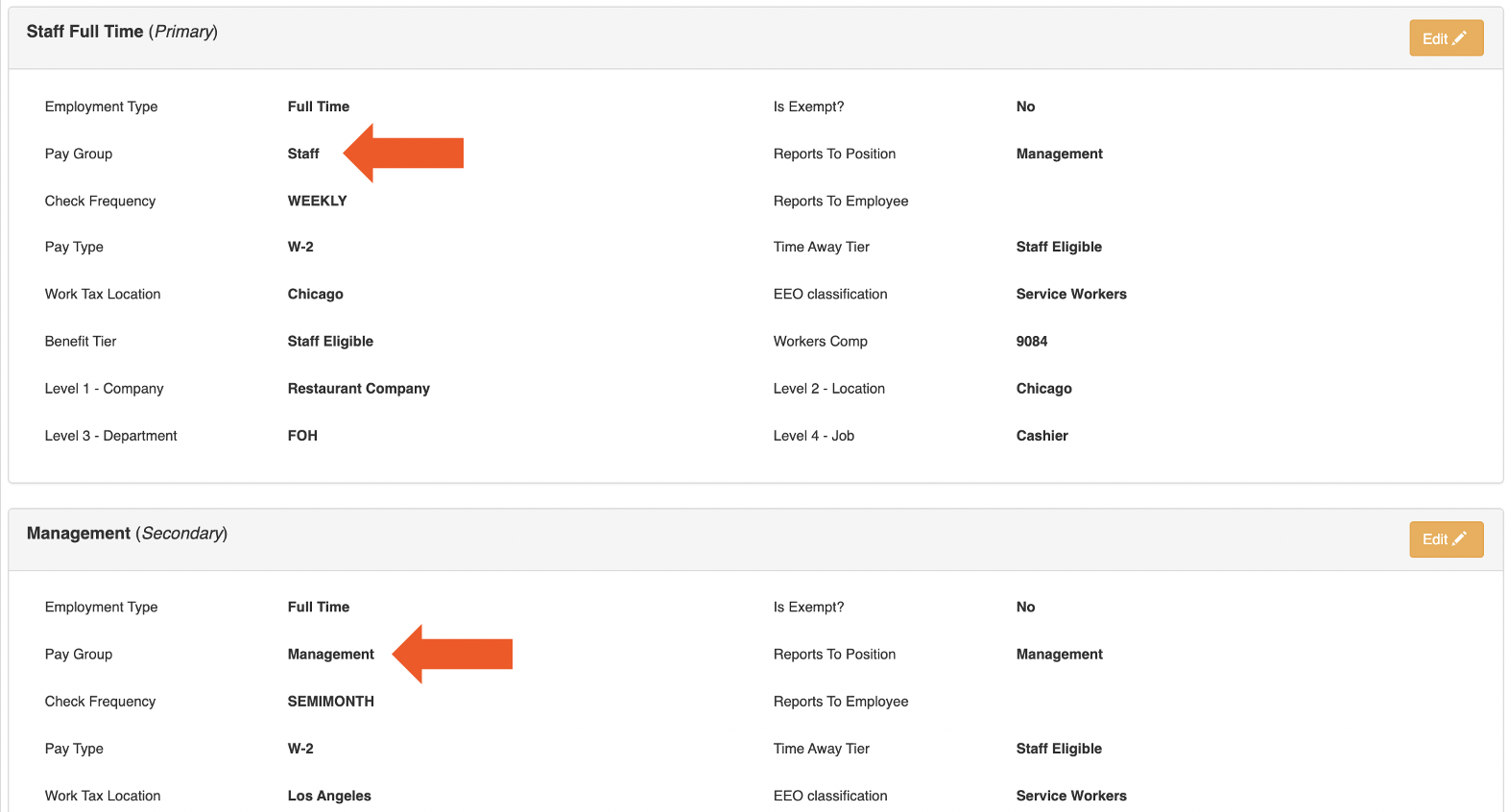Screen dimensions: 1509x812
Task: Select the Management (Secondary) heading
Action: (127, 534)
